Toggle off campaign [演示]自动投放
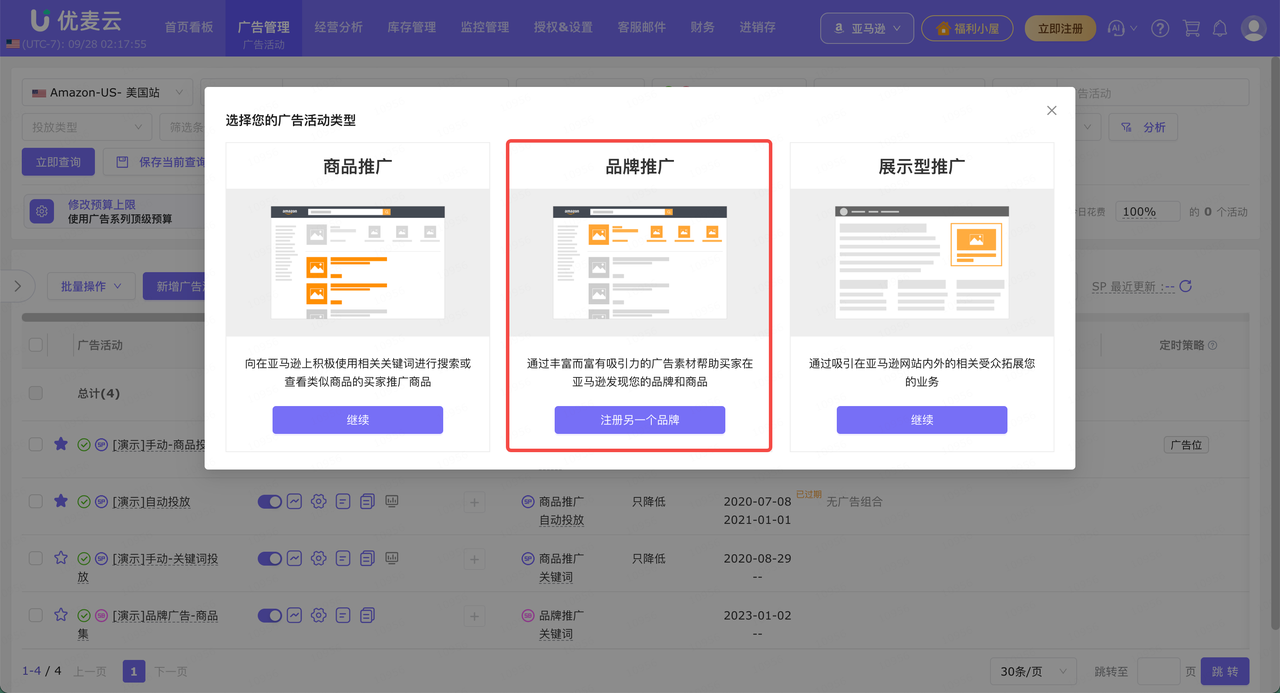Viewport: 1280px width, 693px height. point(270,501)
